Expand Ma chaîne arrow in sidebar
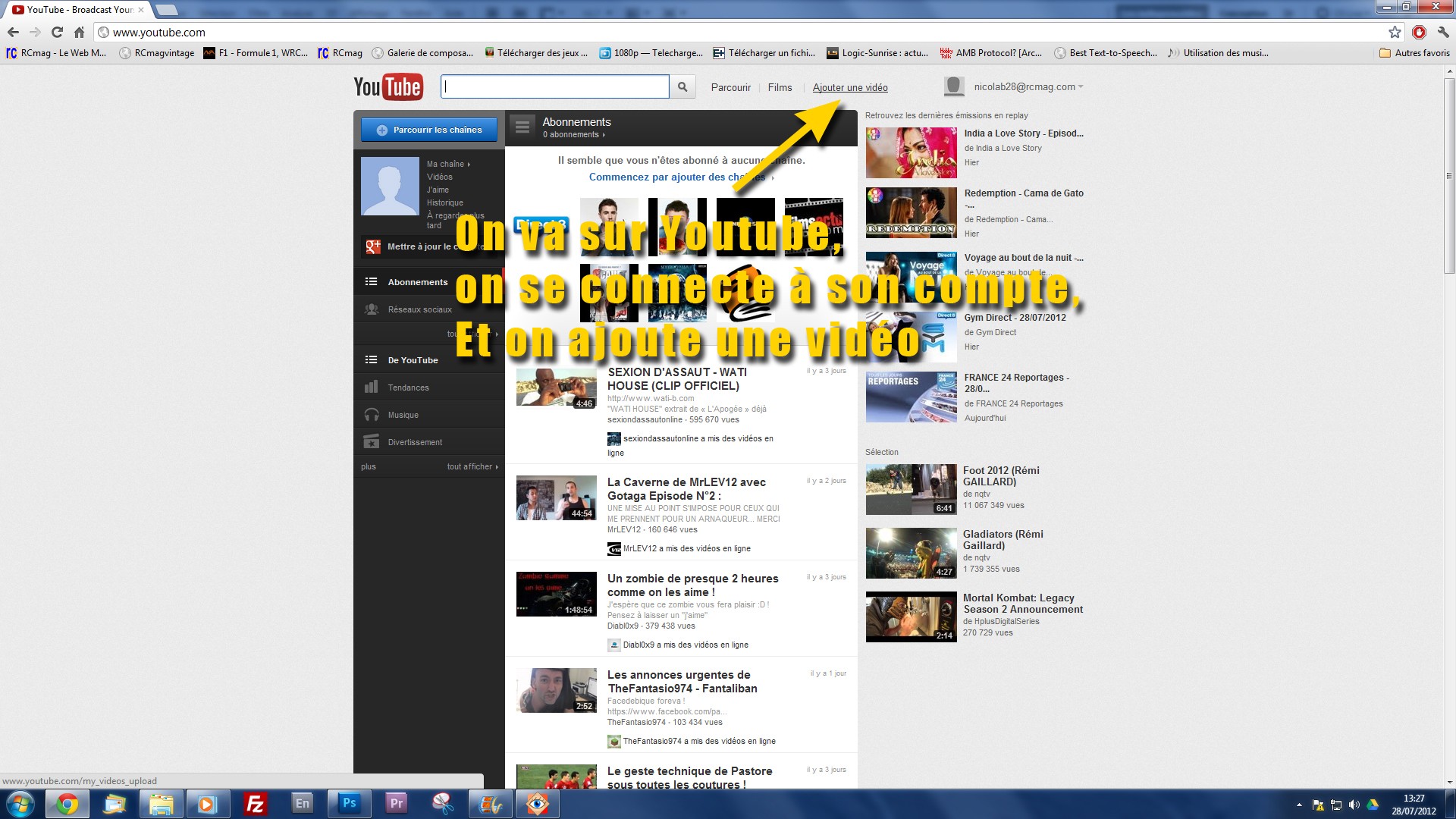This screenshot has height=819, width=1456. (469, 165)
